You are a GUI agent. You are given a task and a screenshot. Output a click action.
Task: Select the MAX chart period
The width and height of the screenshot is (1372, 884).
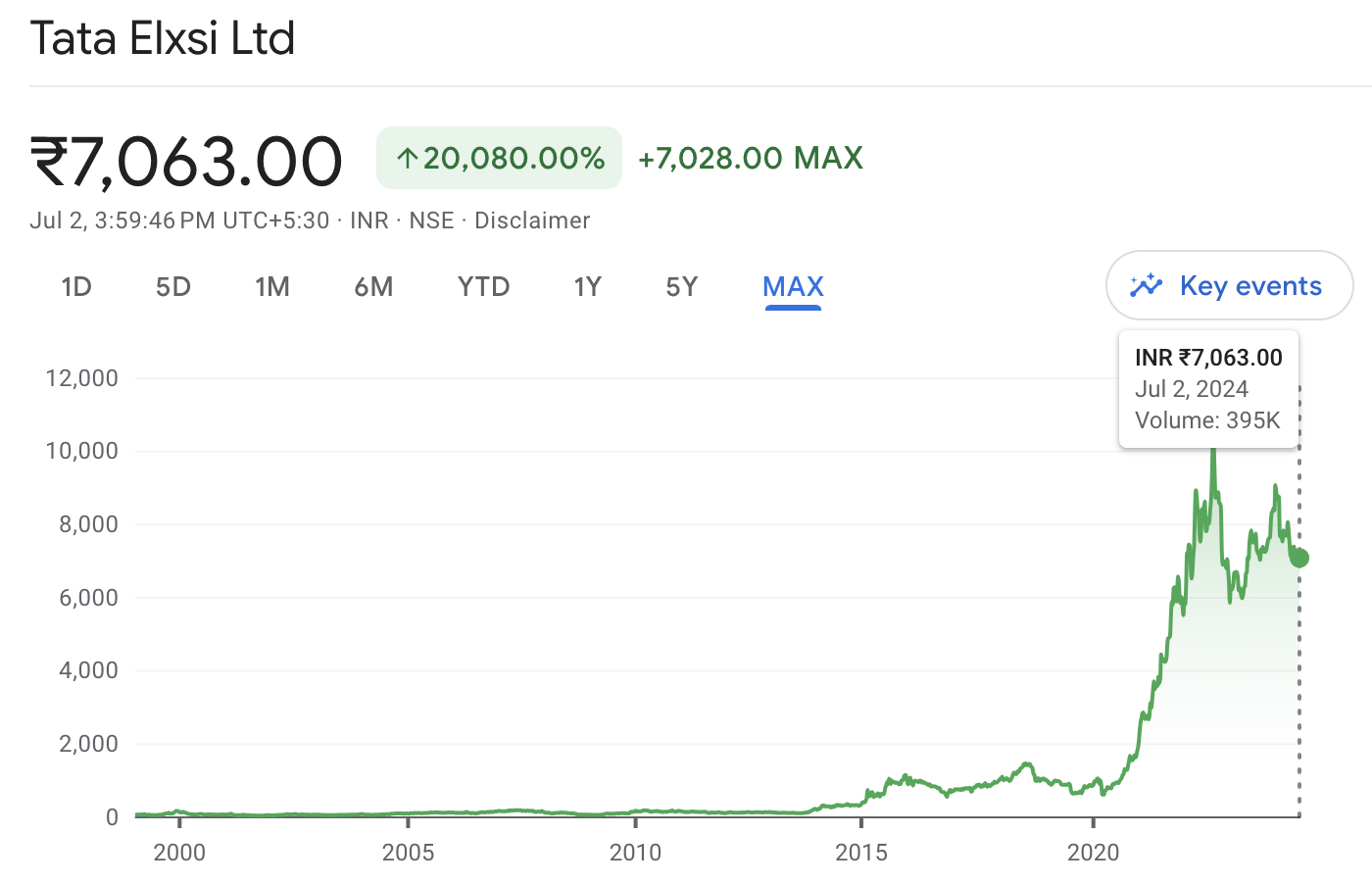pyautogui.click(x=792, y=286)
